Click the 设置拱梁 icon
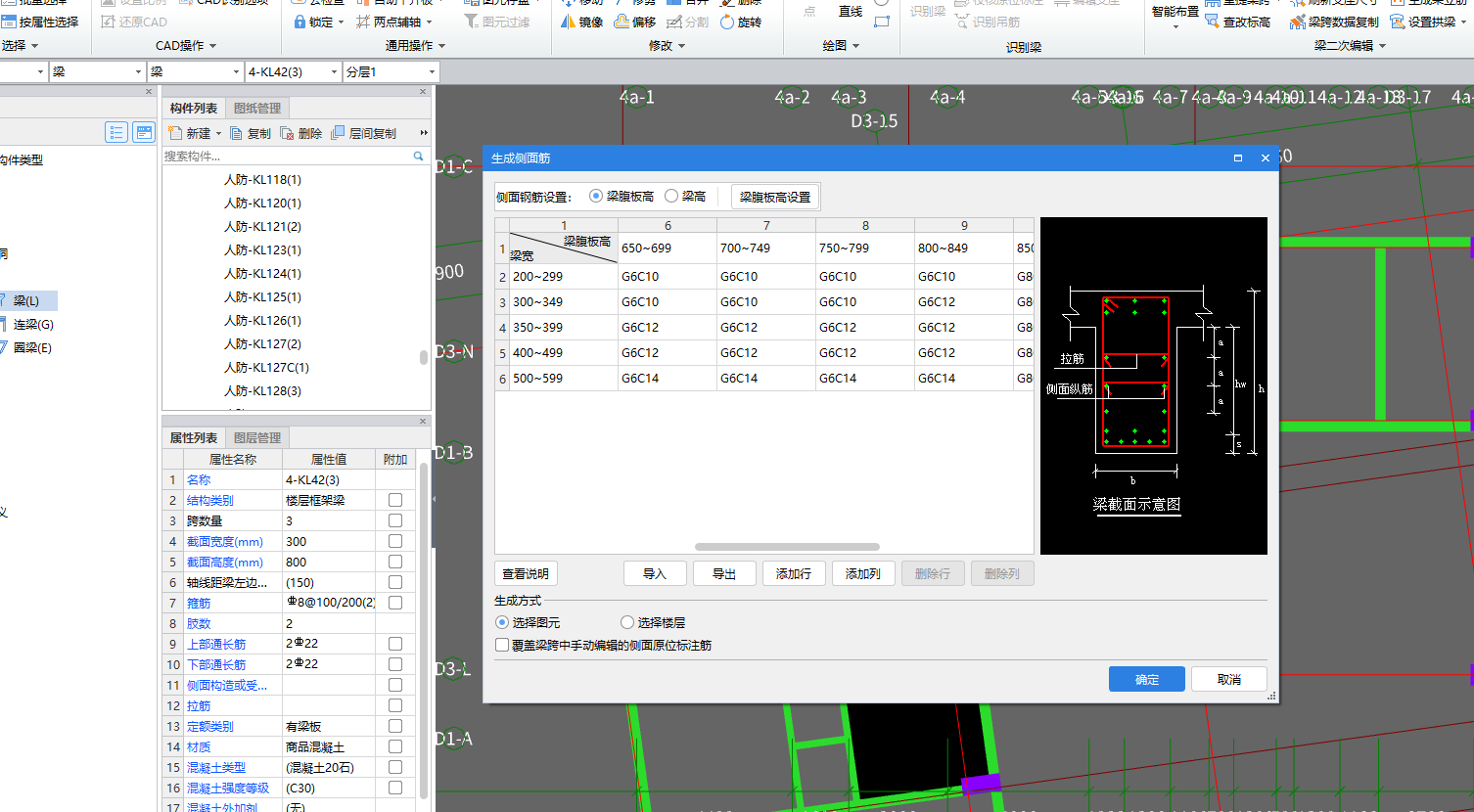The height and width of the screenshot is (812, 1474). 1398,22
